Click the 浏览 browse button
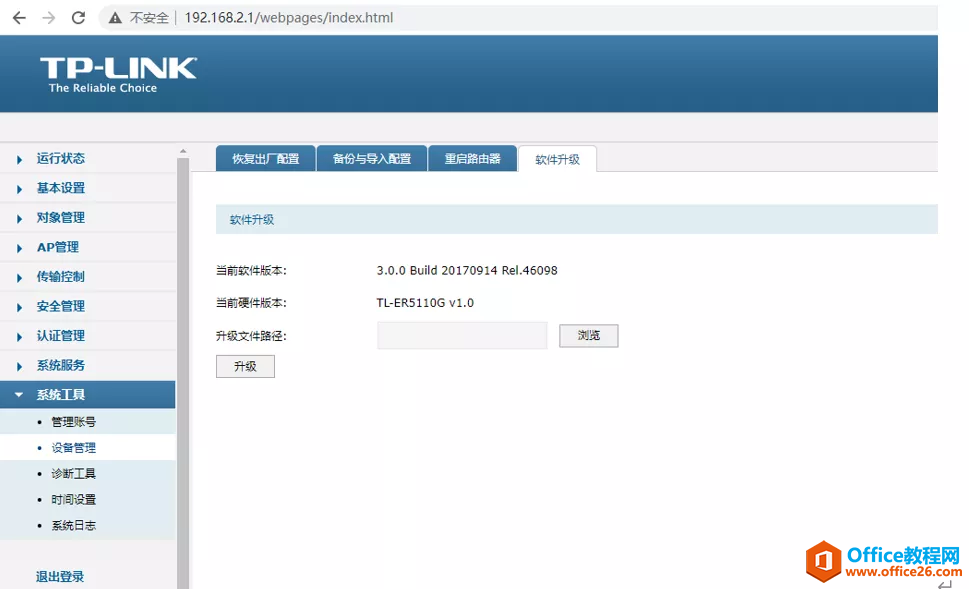This screenshot has width=969, height=589. 588,336
